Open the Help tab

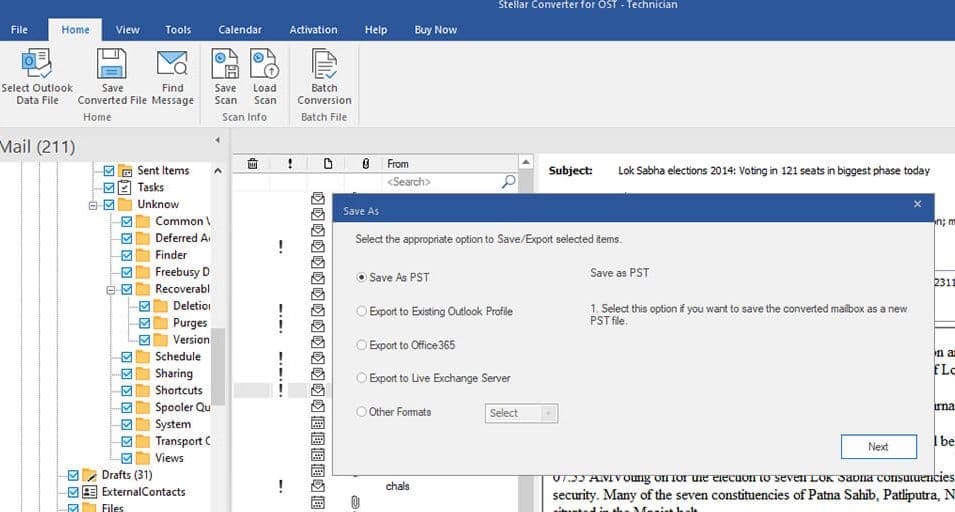pyautogui.click(x=376, y=29)
